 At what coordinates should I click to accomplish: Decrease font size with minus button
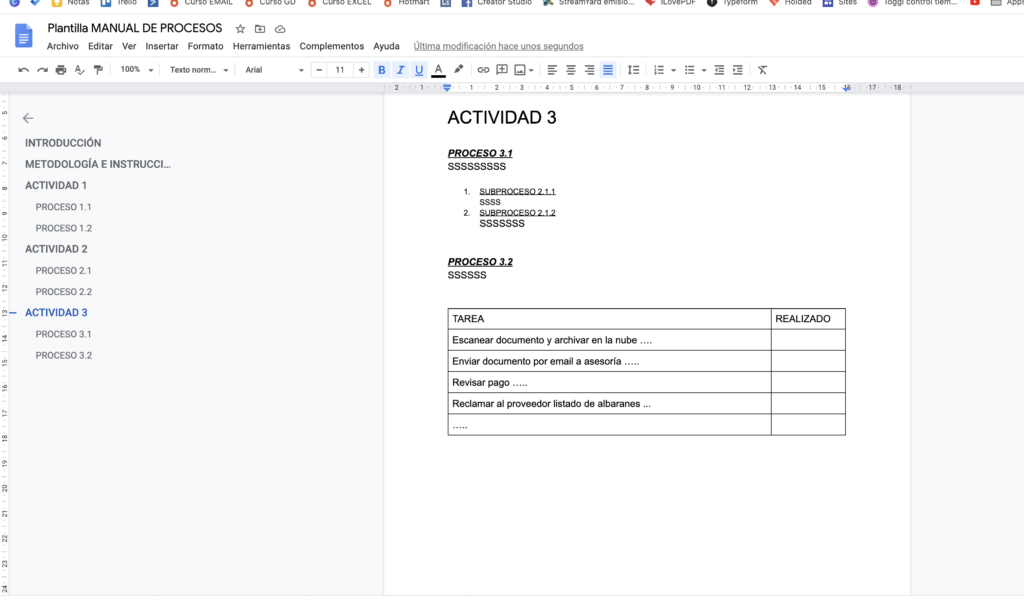[x=319, y=70]
